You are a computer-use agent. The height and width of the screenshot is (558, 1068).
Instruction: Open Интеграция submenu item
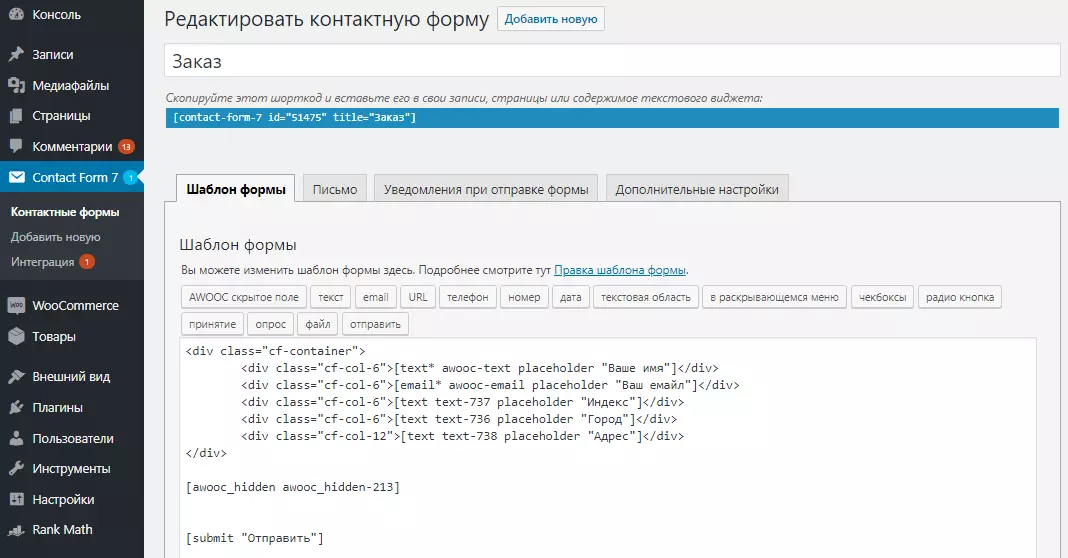pyautogui.click(x=42, y=262)
